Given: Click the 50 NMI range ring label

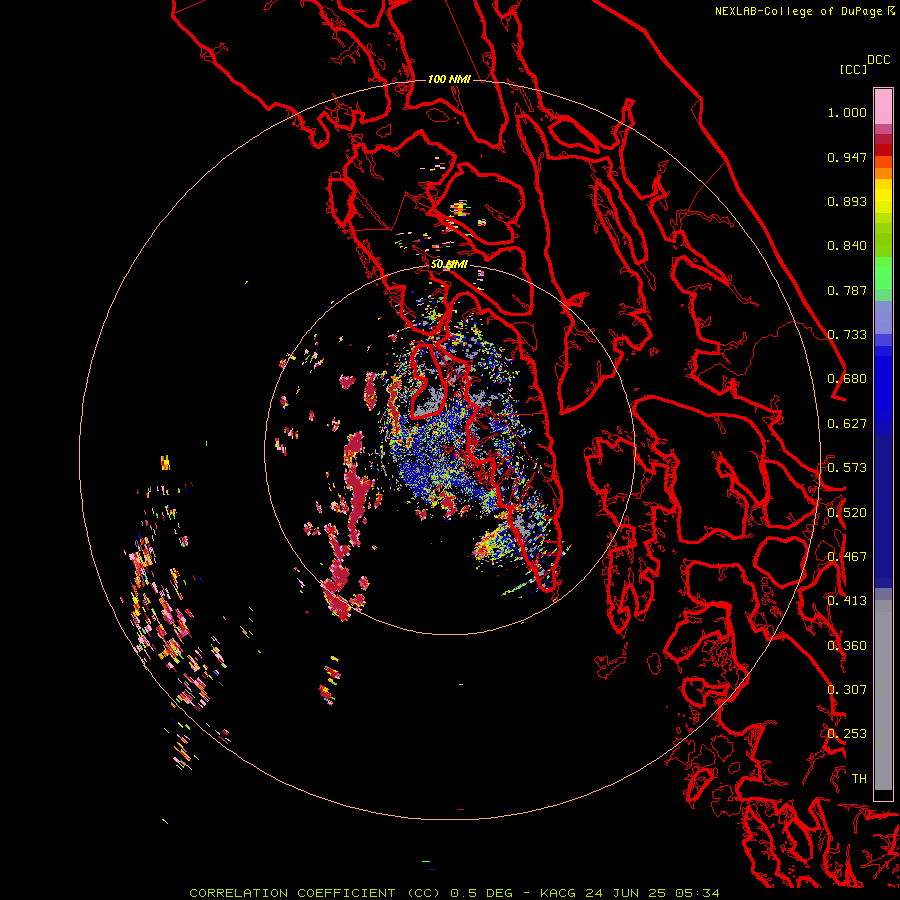Looking at the screenshot, I should (x=449, y=265).
